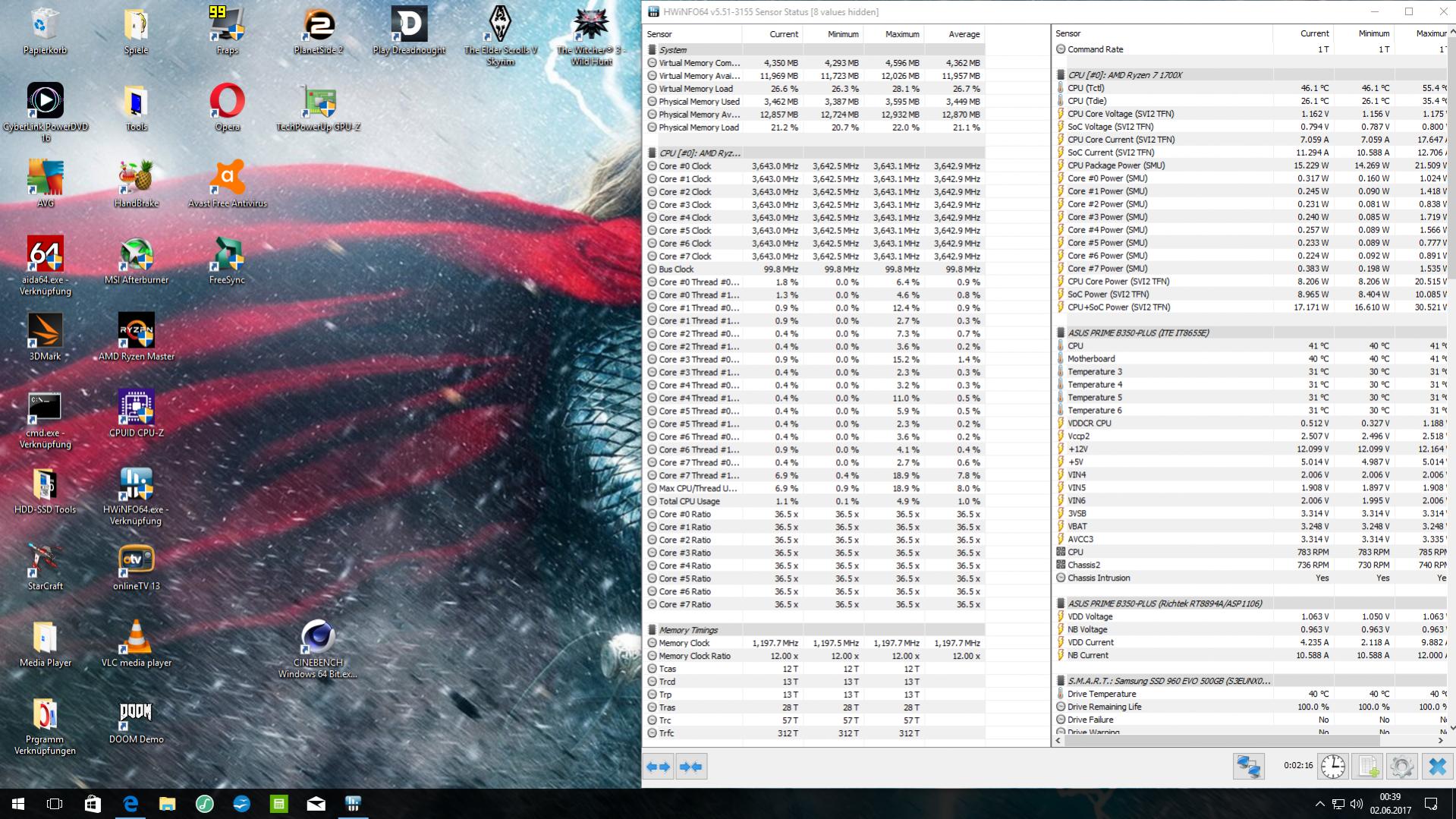
Task: Show hidden system tray icons
Action: (1319, 804)
